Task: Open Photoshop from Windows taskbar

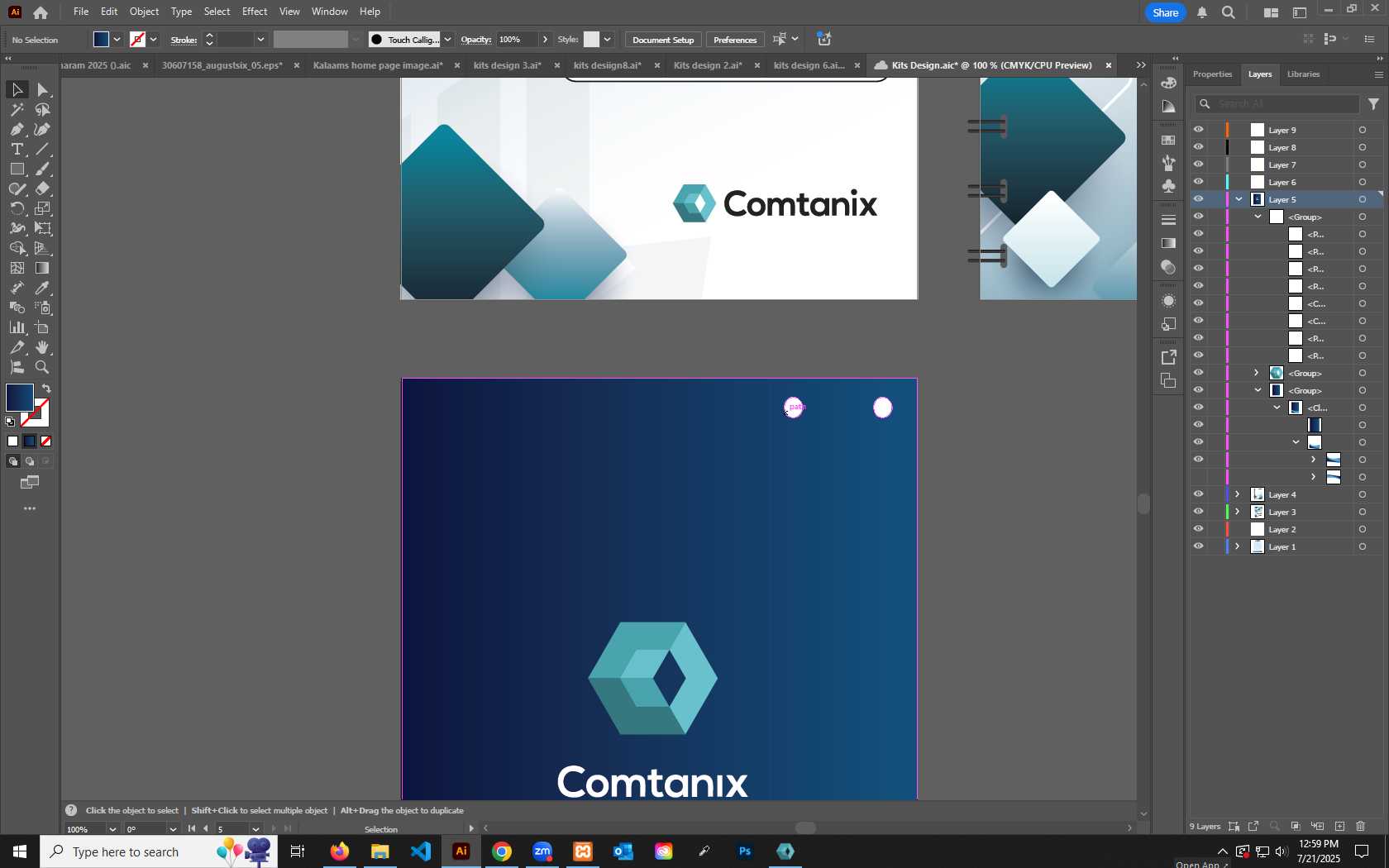Action: tap(745, 851)
